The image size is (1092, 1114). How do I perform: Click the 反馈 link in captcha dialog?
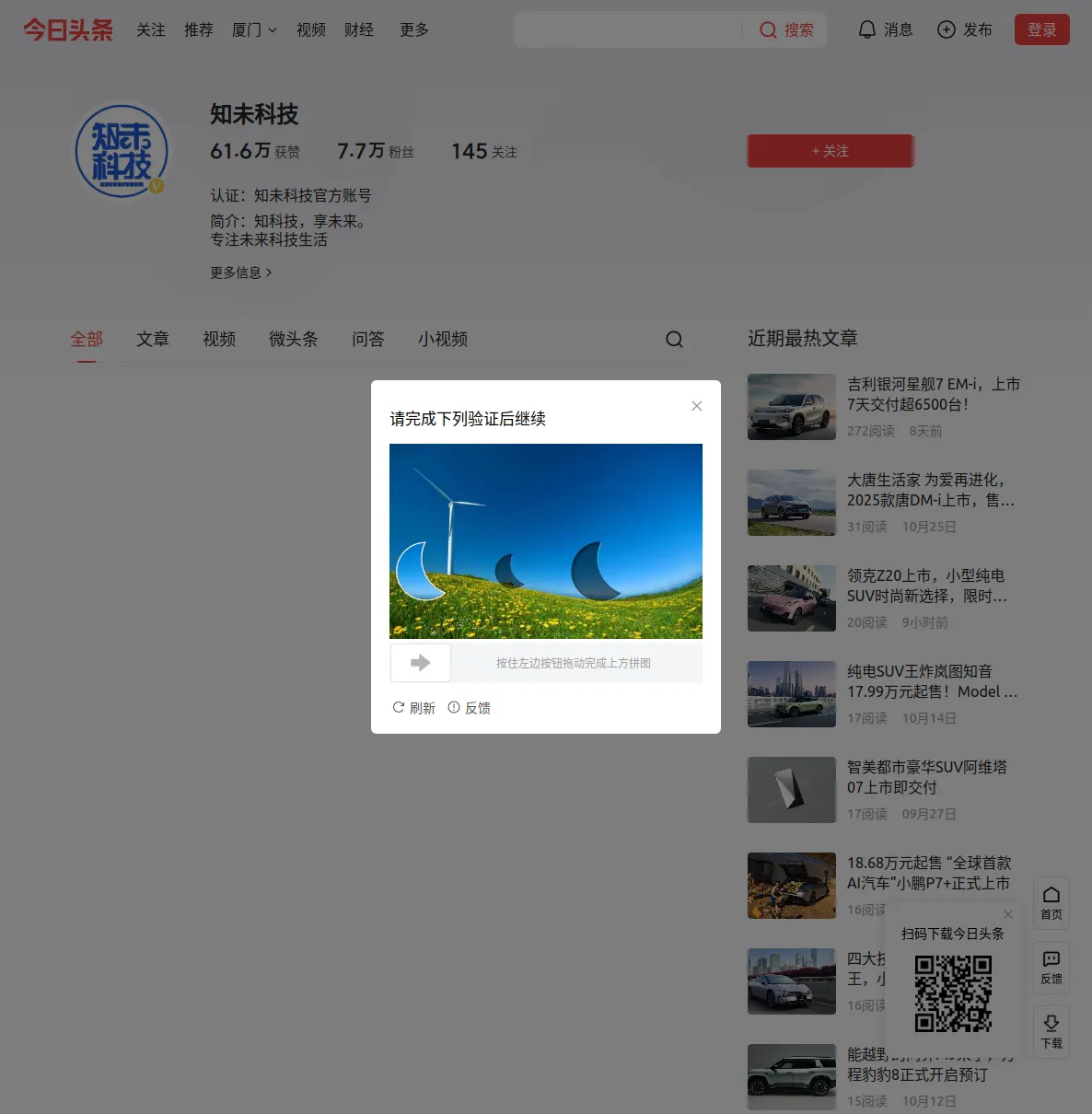469,708
